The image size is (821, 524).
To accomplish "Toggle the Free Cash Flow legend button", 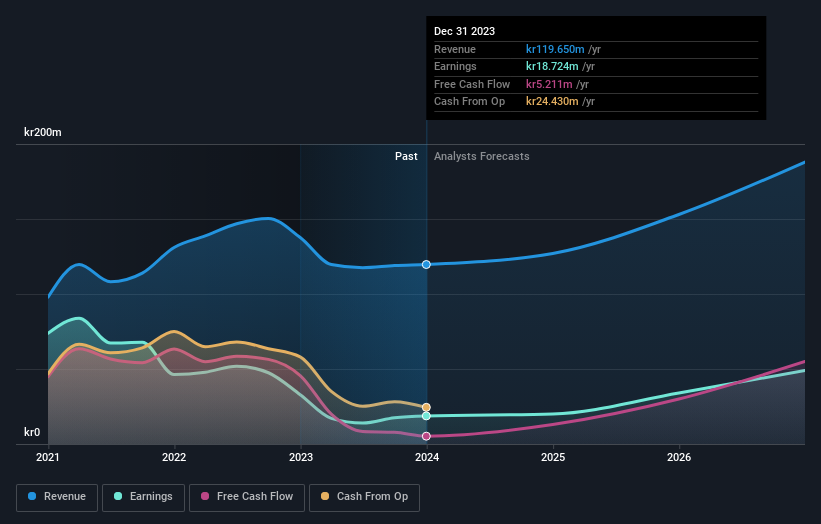I will 247,497.
